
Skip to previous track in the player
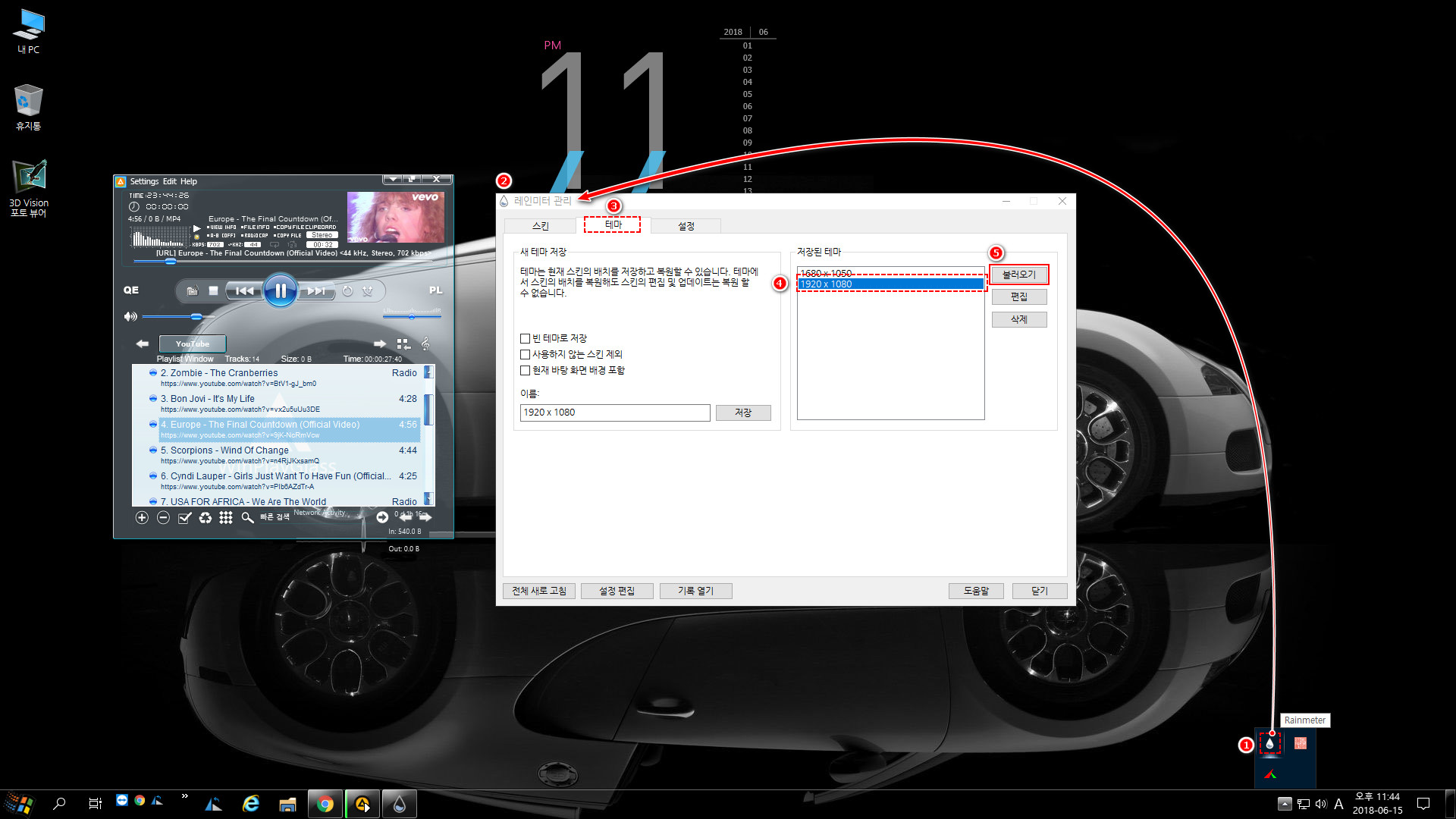click(x=244, y=290)
